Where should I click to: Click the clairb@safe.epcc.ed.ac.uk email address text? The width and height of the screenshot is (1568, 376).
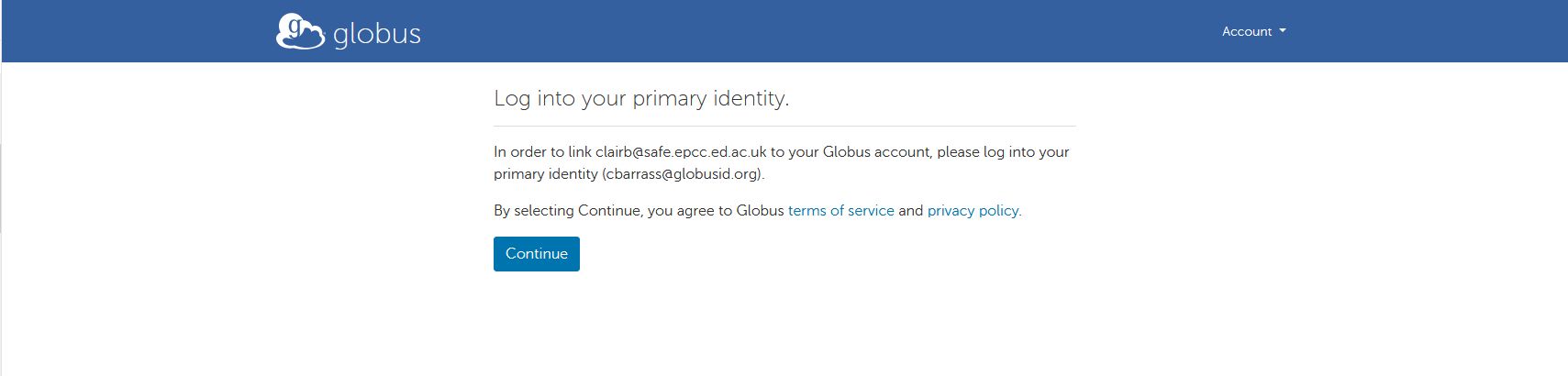click(681, 152)
